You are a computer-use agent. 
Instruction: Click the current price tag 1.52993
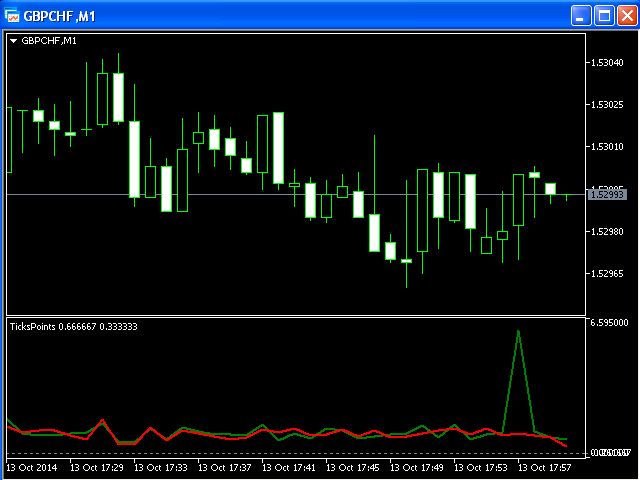click(607, 195)
